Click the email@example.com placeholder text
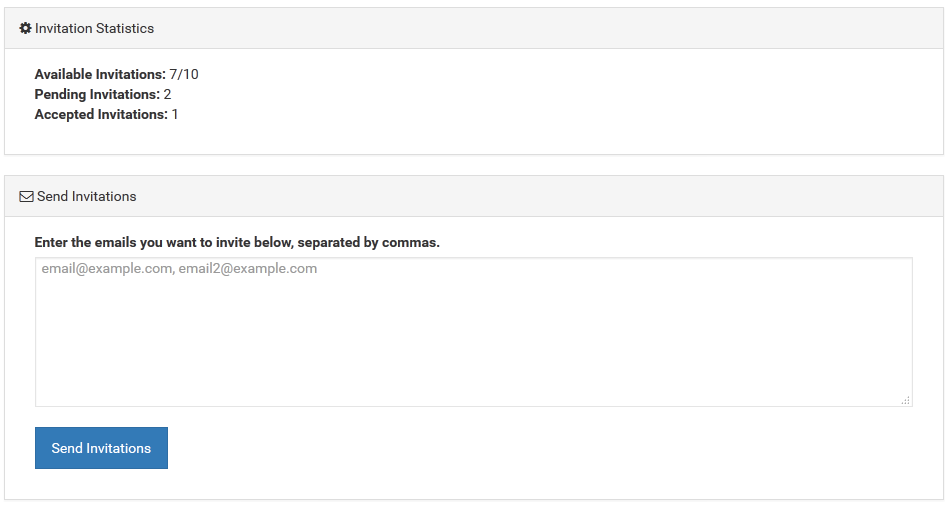The width and height of the screenshot is (949, 506). (x=107, y=269)
